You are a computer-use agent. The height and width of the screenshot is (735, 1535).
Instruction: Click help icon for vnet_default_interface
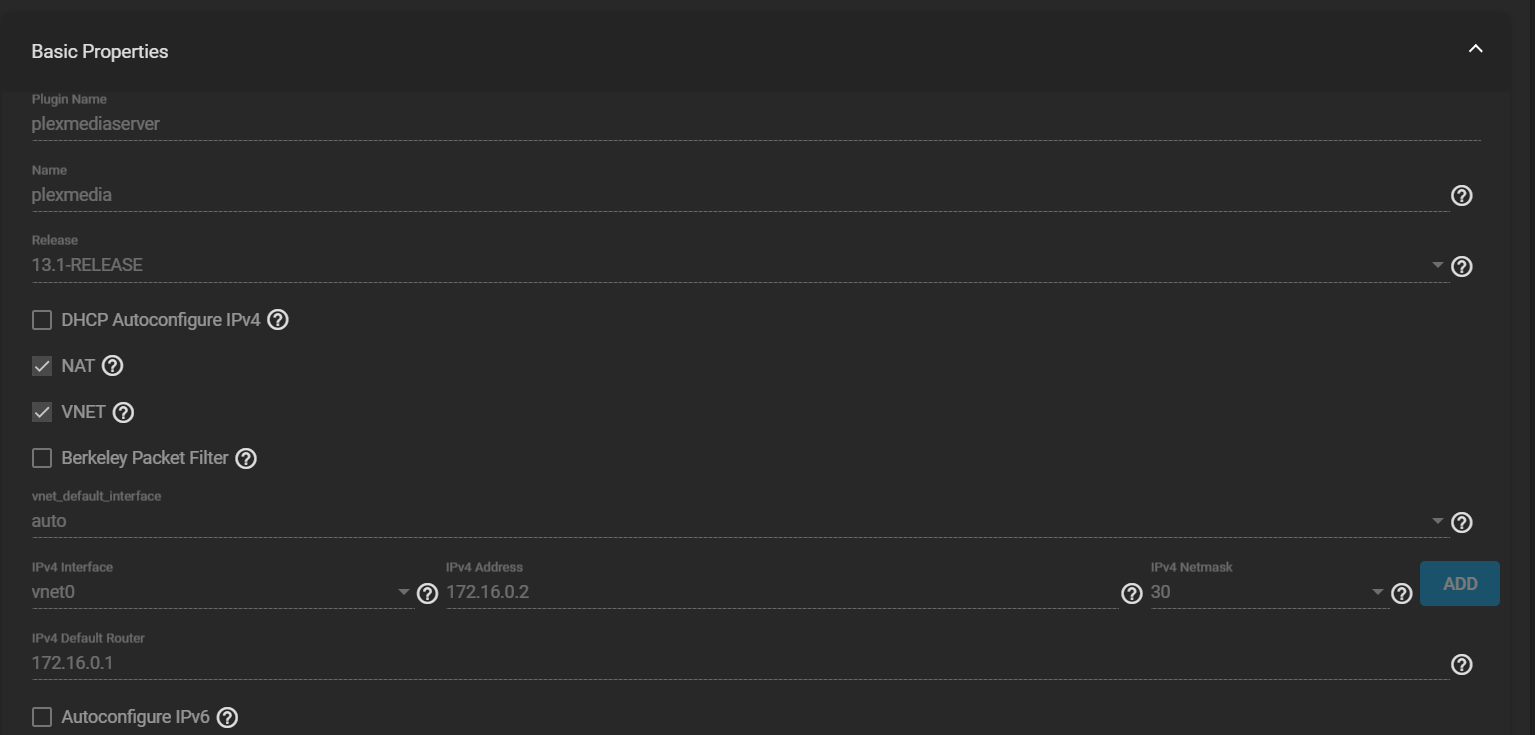pyautogui.click(x=1461, y=523)
